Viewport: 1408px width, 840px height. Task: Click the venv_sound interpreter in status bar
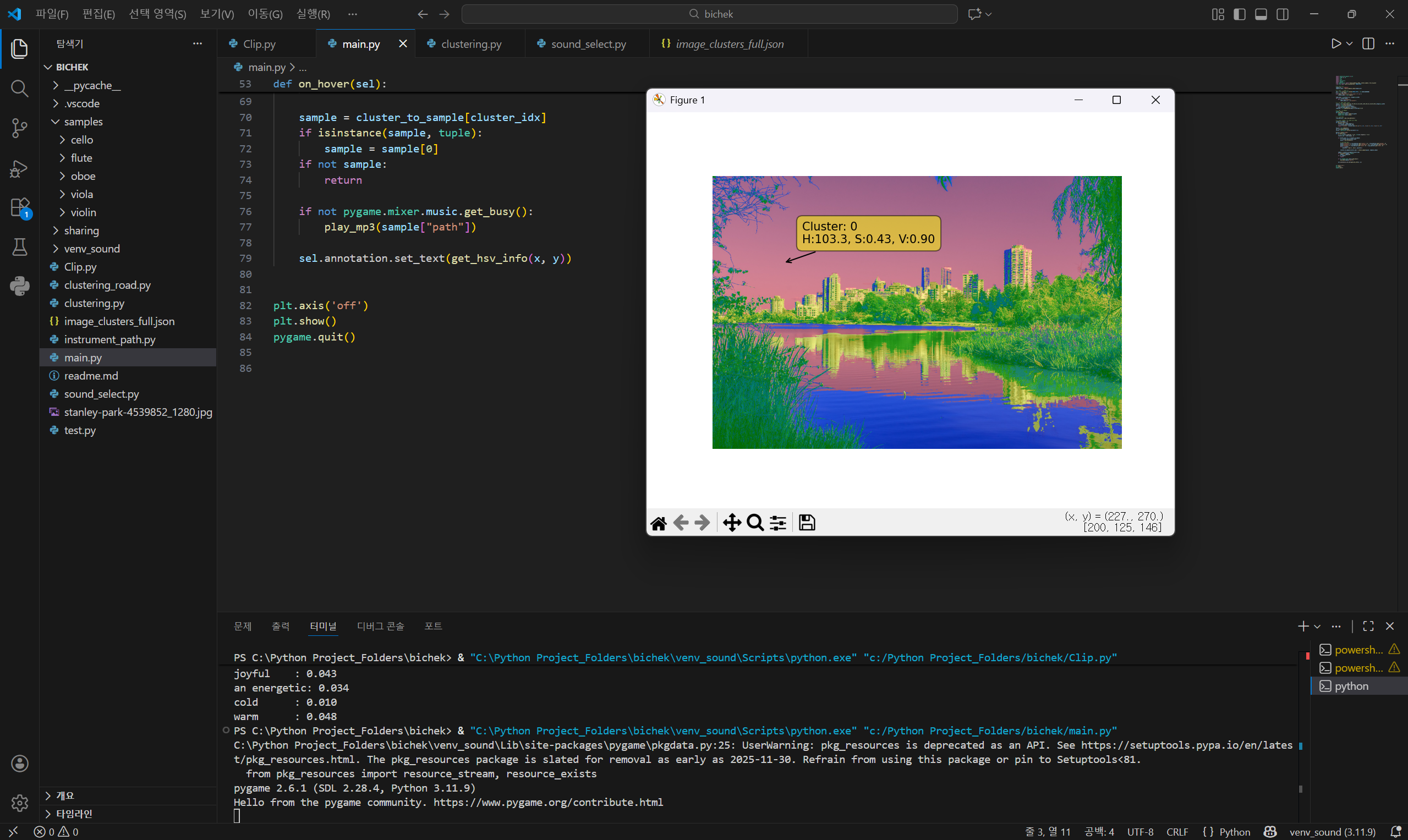1332,832
